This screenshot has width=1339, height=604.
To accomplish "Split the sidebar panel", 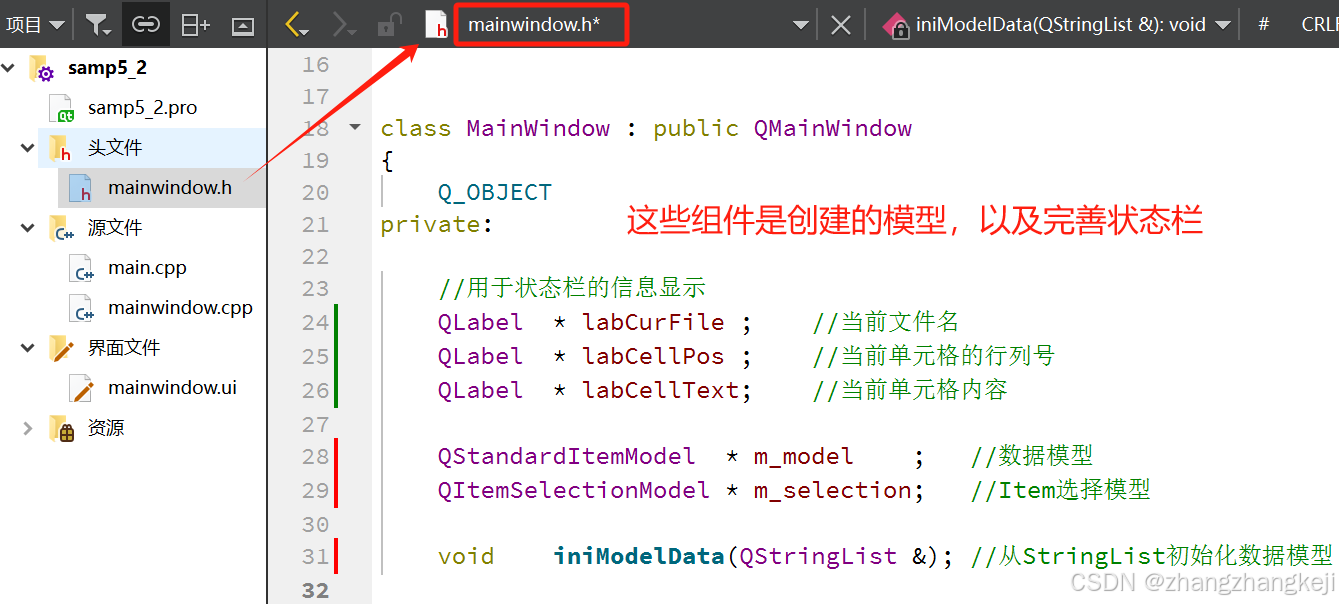I will tap(195, 25).
